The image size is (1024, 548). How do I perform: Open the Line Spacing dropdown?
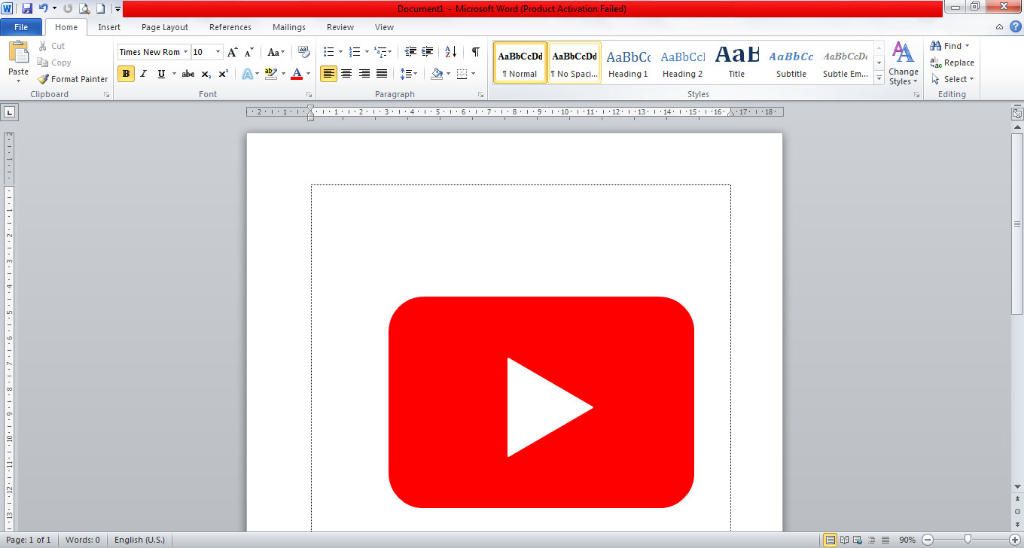click(x=409, y=74)
